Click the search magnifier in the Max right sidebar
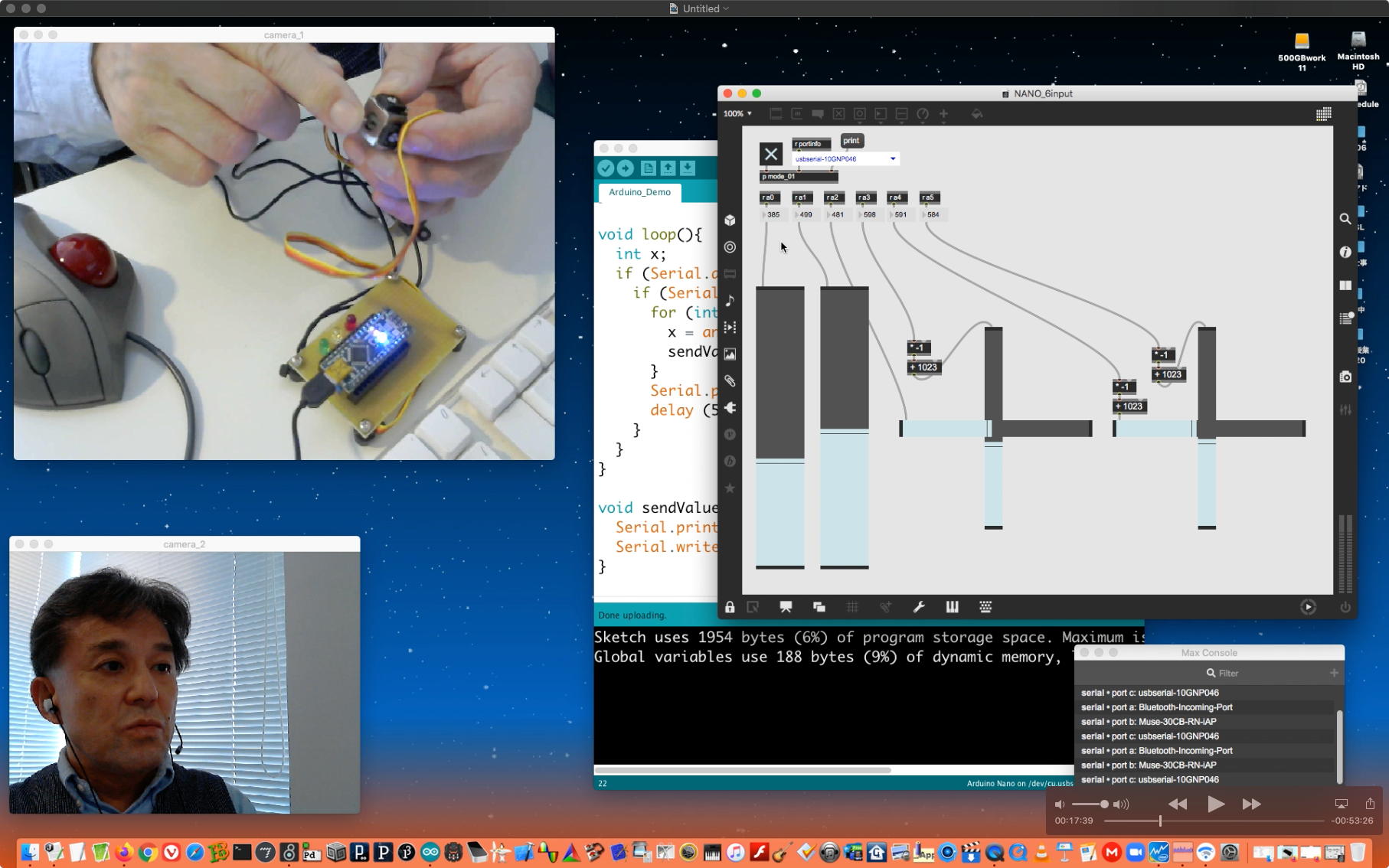 (x=1345, y=219)
